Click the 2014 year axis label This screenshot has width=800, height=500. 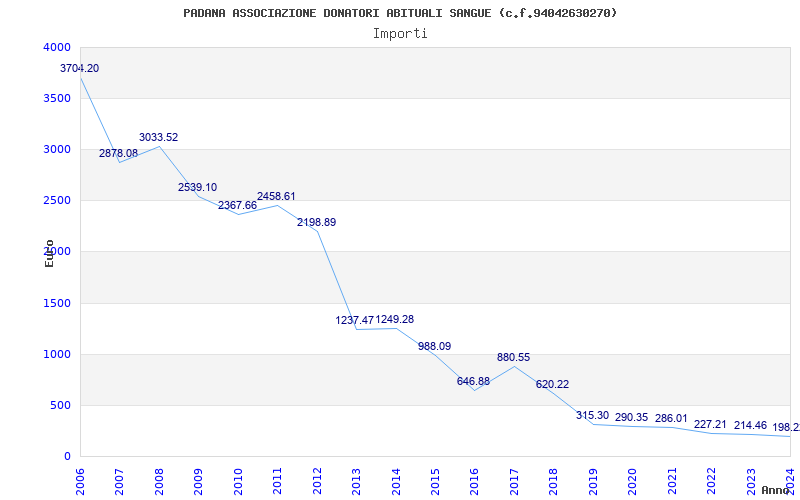(395, 482)
